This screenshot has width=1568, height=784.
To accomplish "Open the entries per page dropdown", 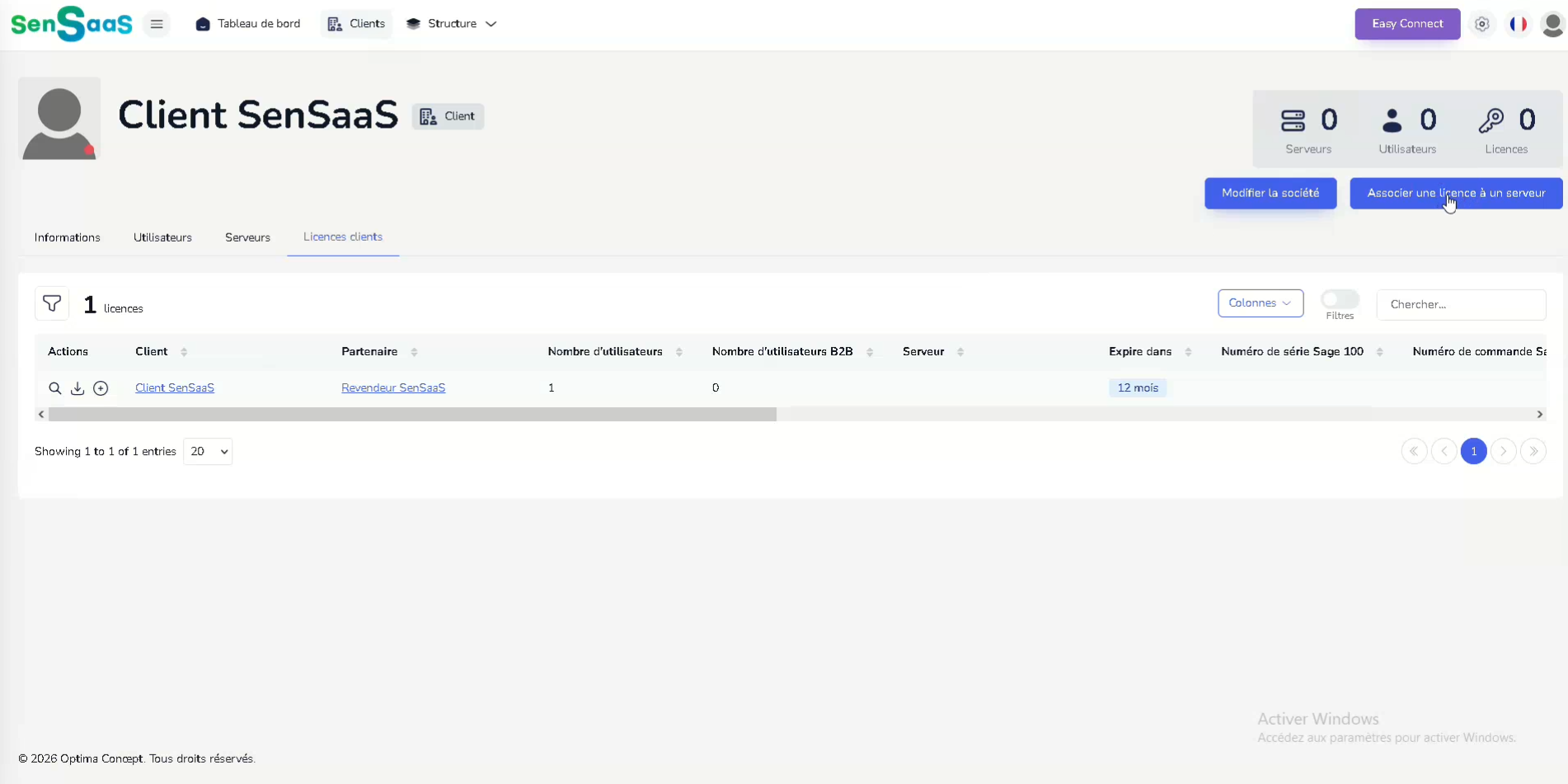I will point(208,452).
